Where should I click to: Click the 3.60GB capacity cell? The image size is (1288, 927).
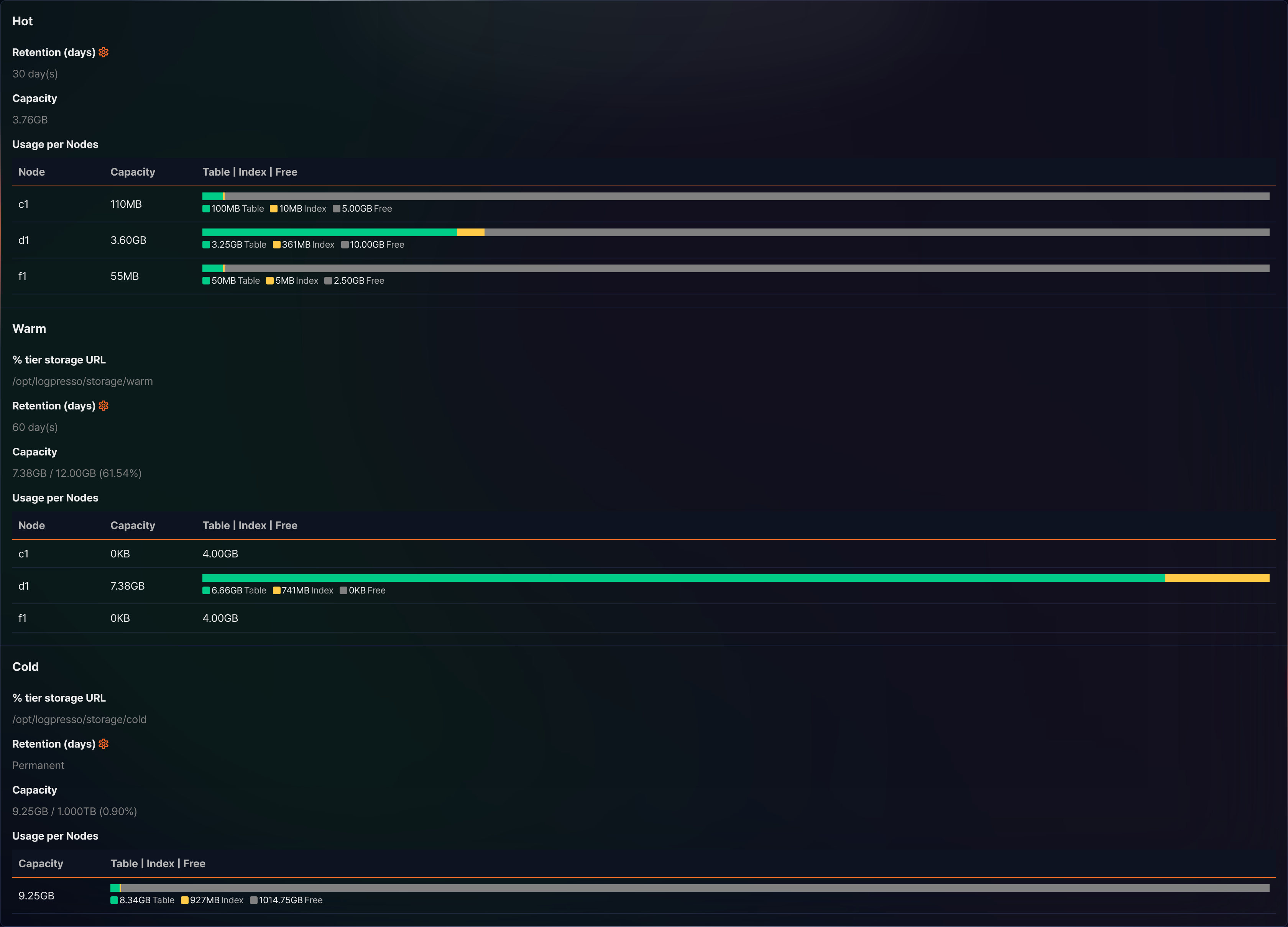click(x=128, y=240)
